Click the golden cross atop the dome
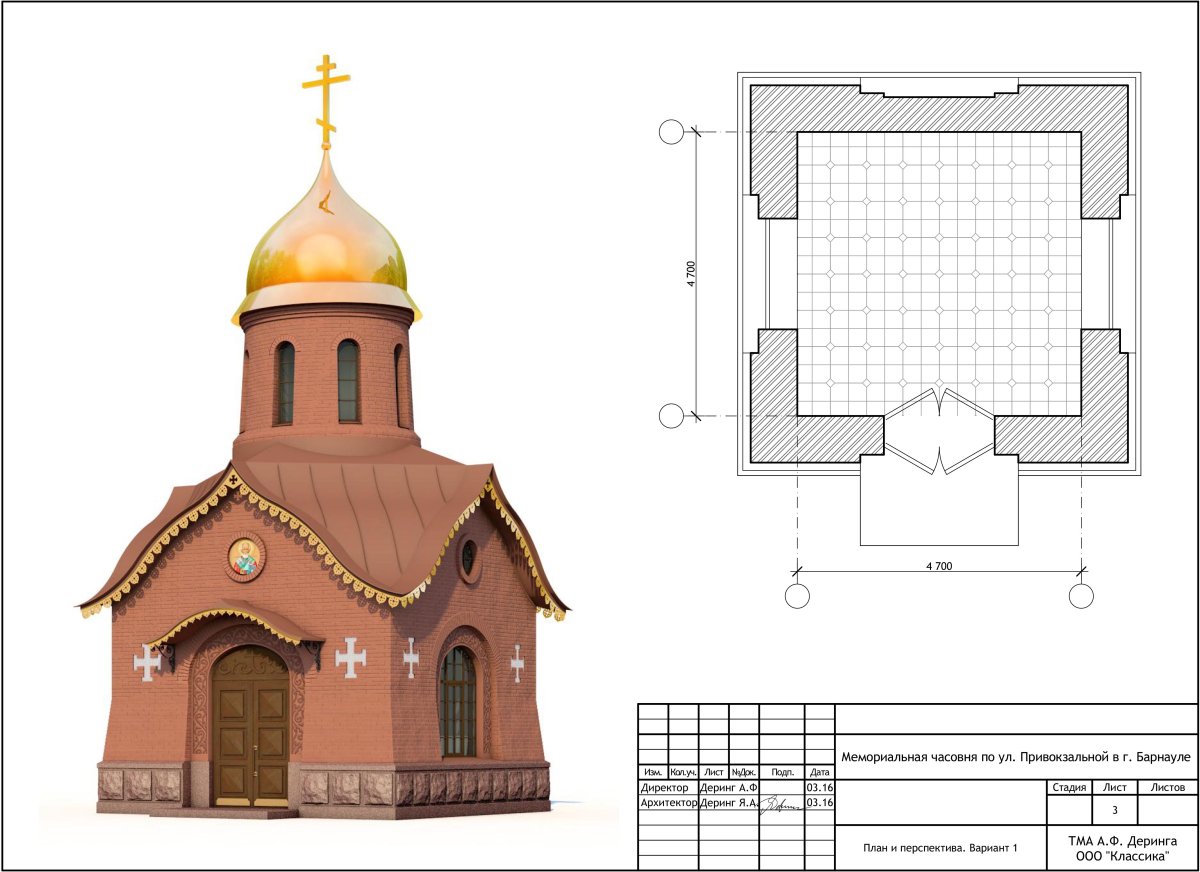 click(326, 95)
